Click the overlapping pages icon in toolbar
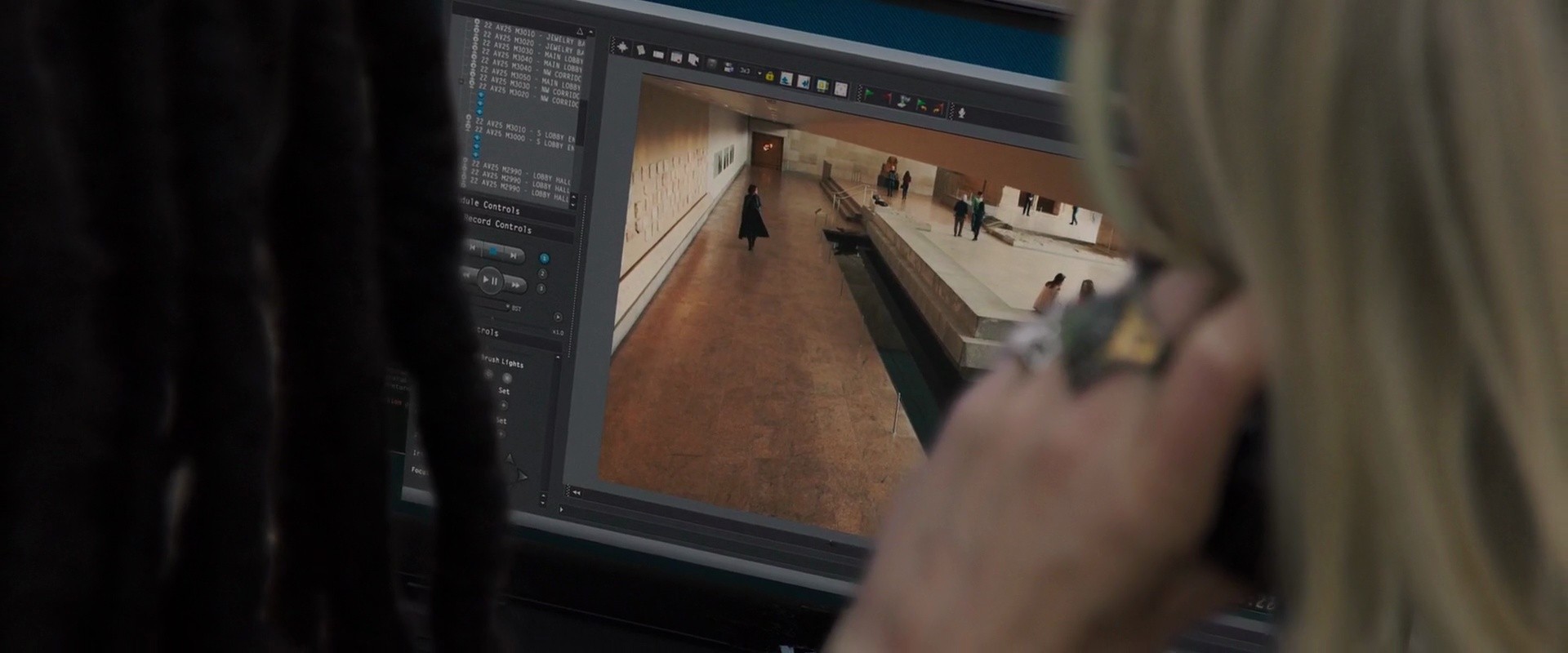Image resolution: width=1568 pixels, height=653 pixels. coord(693,60)
